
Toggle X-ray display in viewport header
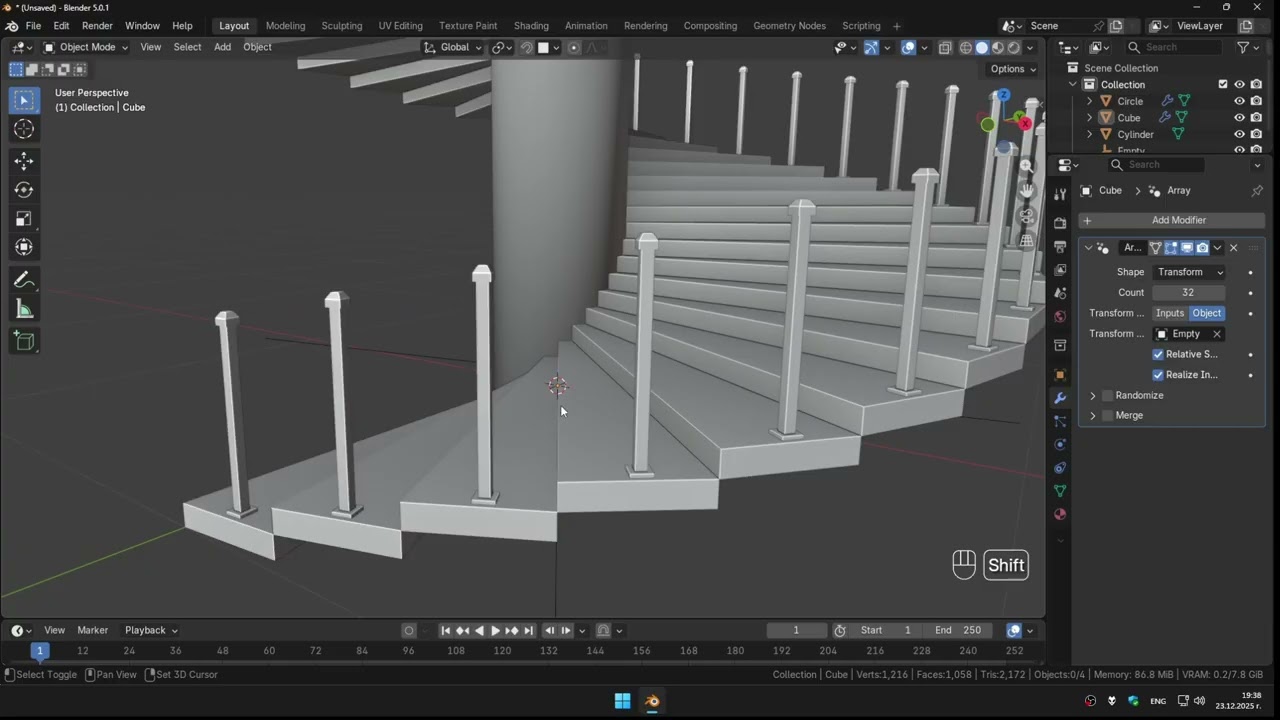(x=945, y=47)
